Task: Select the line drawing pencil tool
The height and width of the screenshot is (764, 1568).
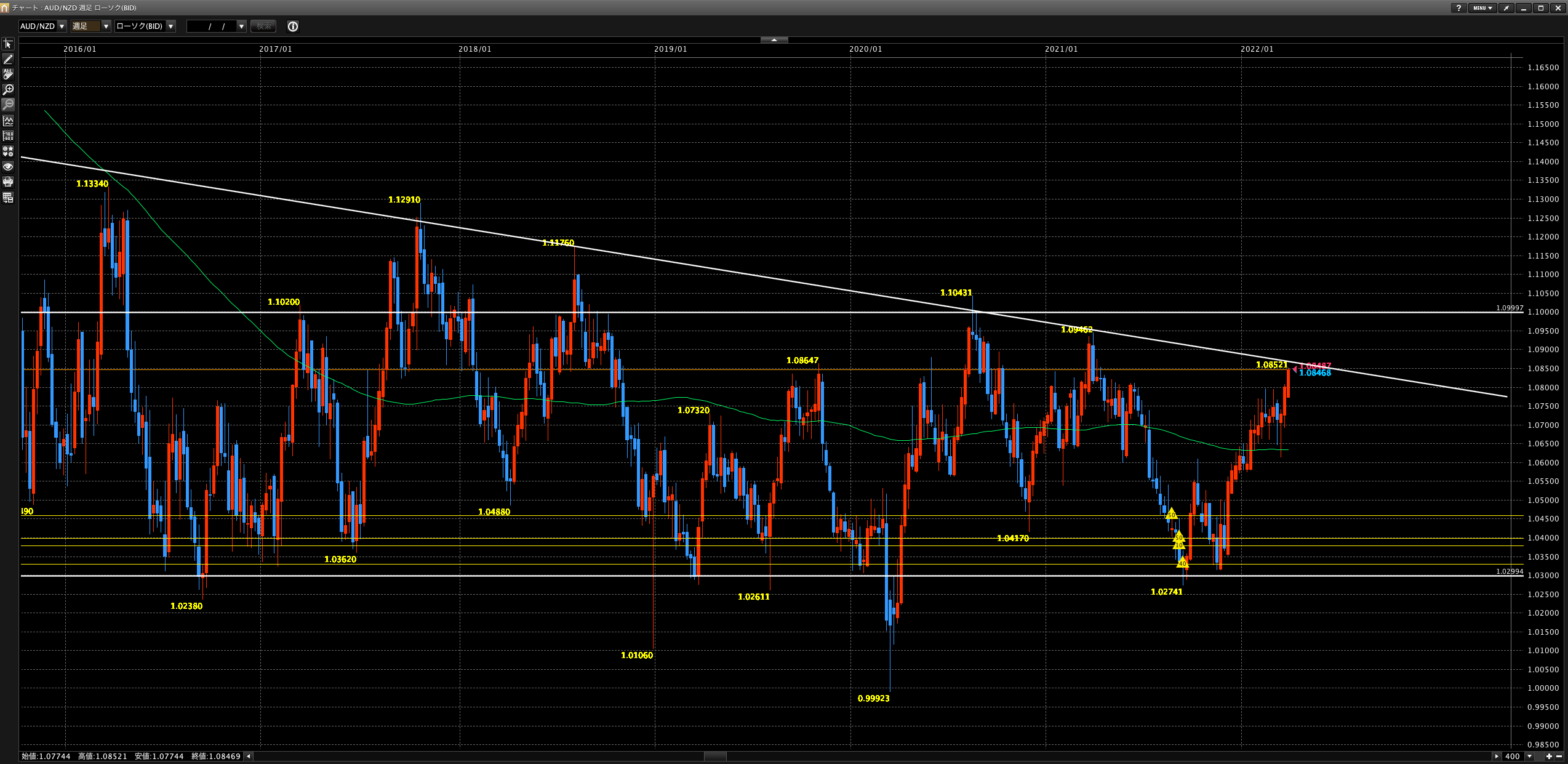Action: pyautogui.click(x=8, y=59)
